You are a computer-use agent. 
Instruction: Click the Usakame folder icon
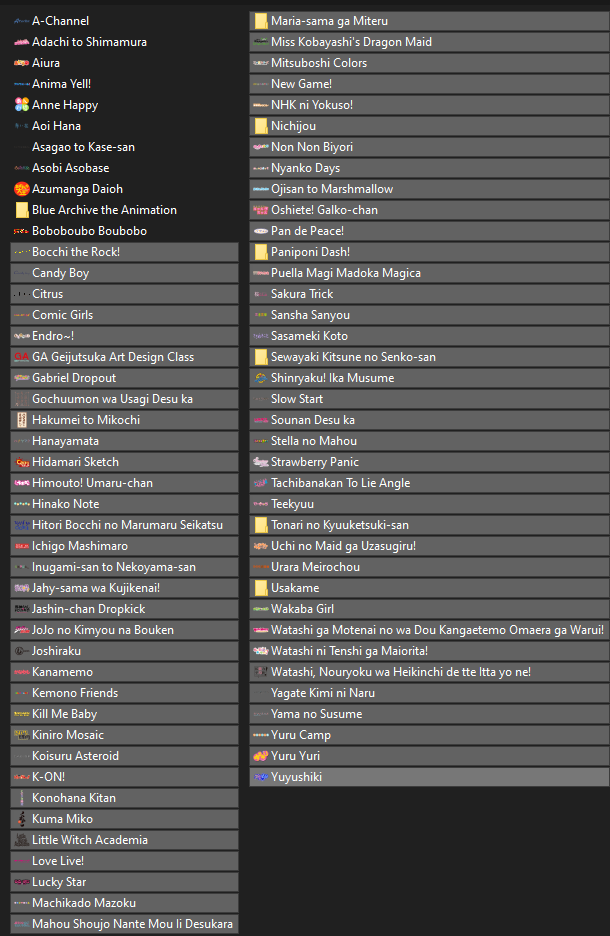click(x=261, y=588)
